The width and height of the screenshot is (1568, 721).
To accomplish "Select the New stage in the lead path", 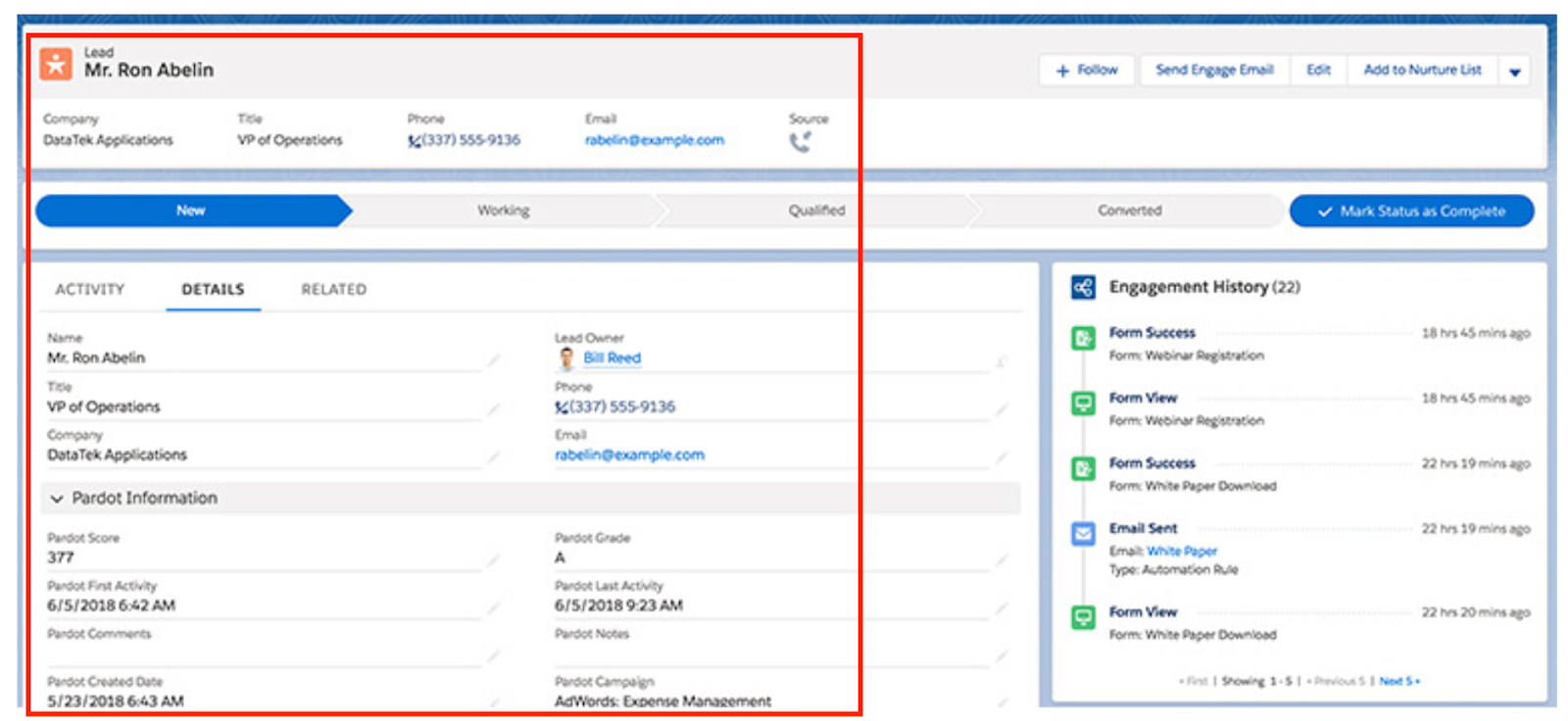I will pos(192,211).
